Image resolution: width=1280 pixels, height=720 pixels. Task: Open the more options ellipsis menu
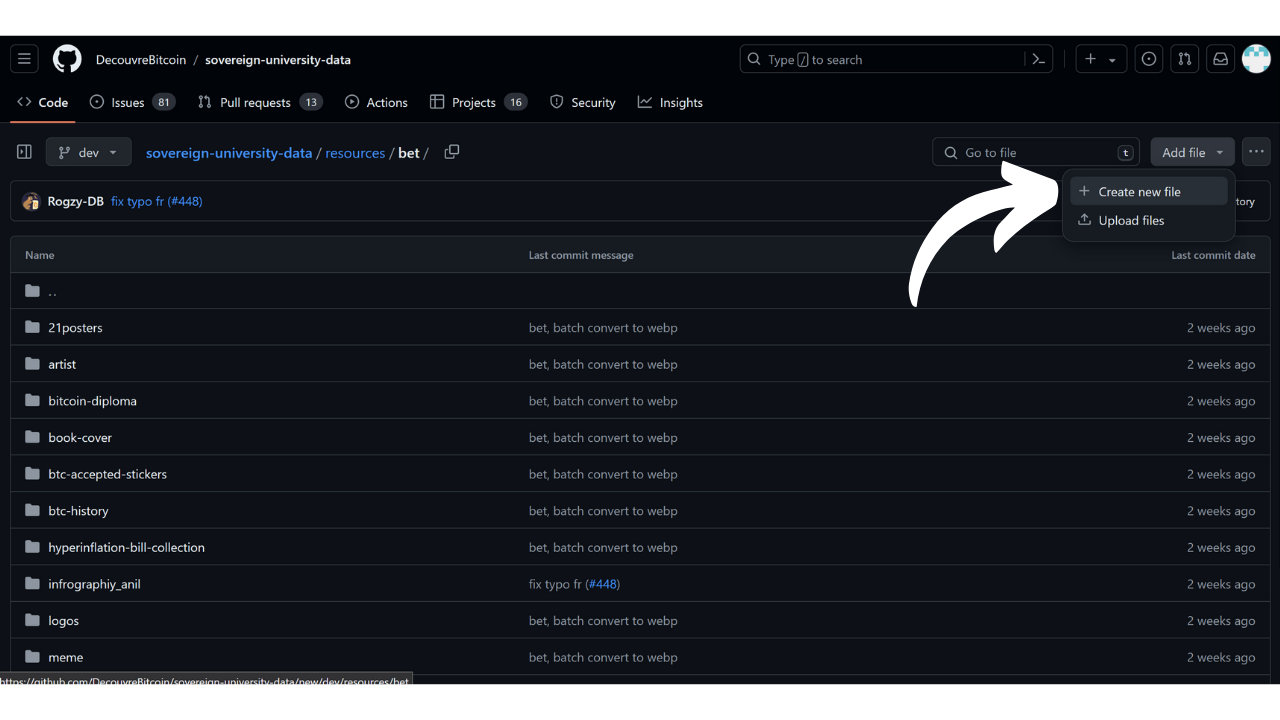(x=1256, y=152)
